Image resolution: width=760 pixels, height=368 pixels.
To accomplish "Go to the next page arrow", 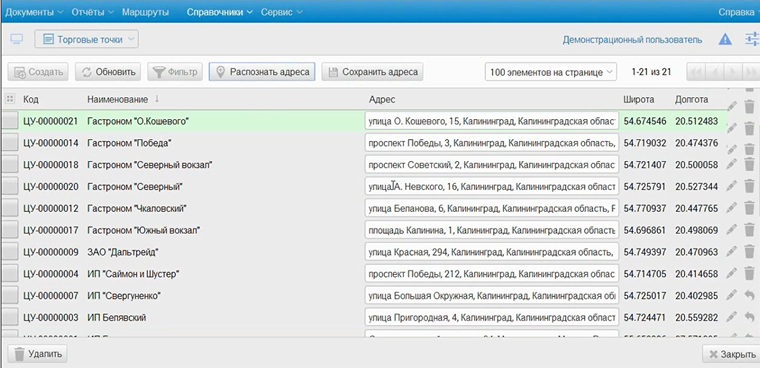I will pos(734,72).
